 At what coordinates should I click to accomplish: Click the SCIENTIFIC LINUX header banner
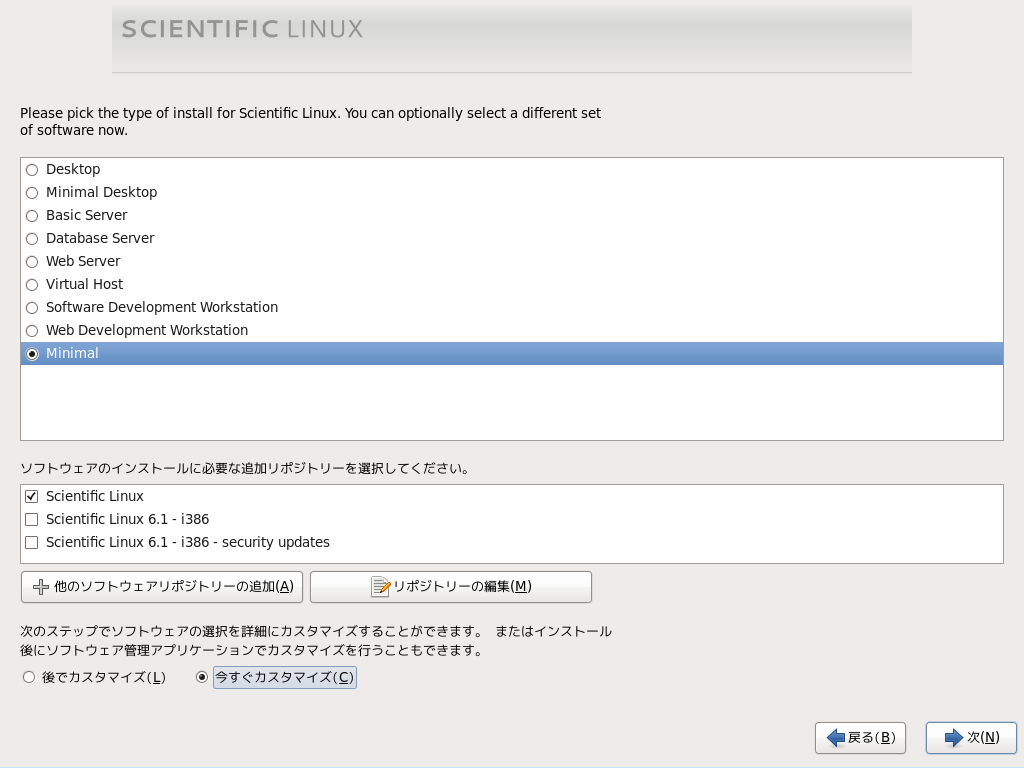[512, 39]
